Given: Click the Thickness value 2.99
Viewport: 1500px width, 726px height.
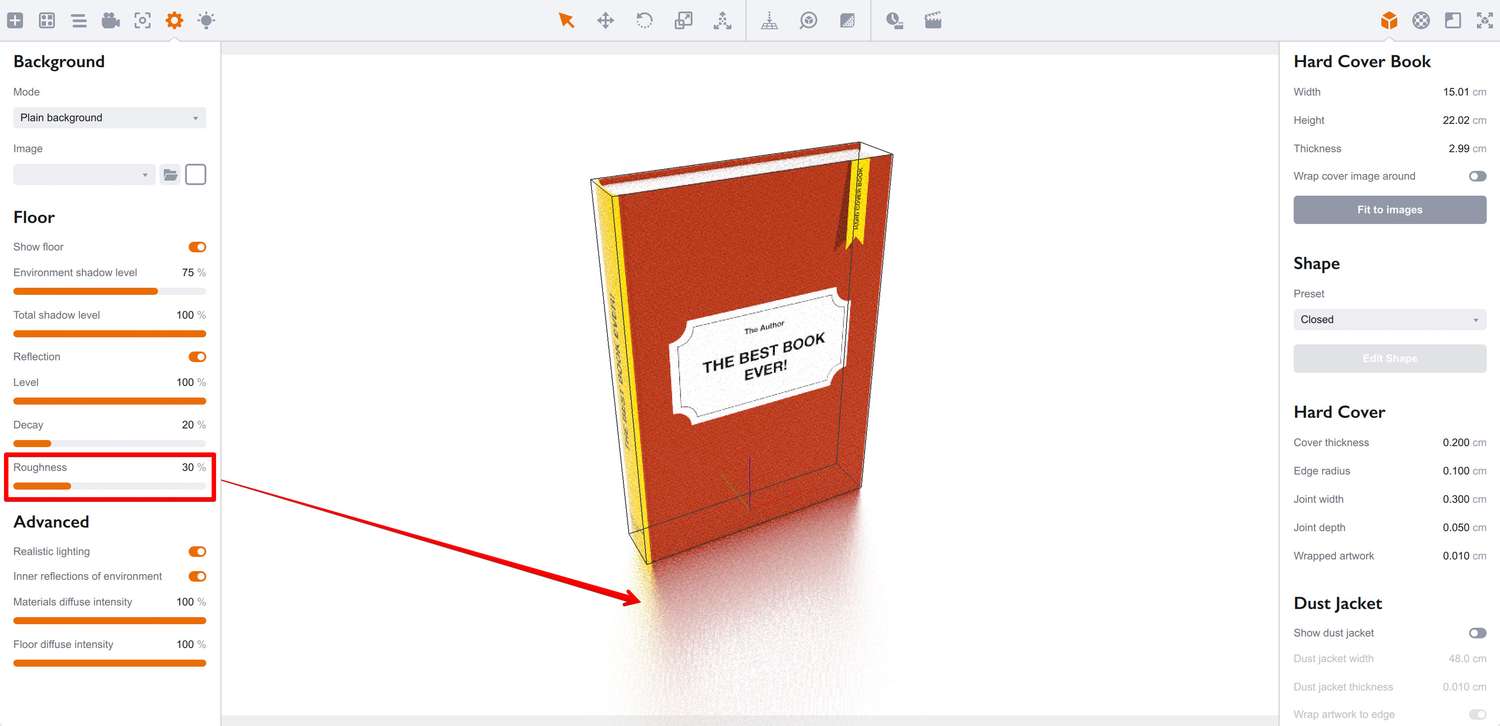Looking at the screenshot, I should [x=1459, y=148].
